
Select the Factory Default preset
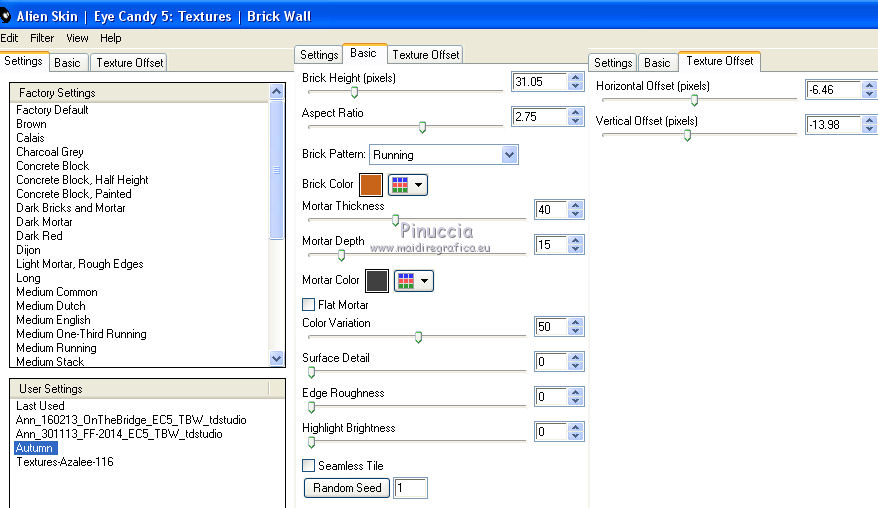pos(52,110)
